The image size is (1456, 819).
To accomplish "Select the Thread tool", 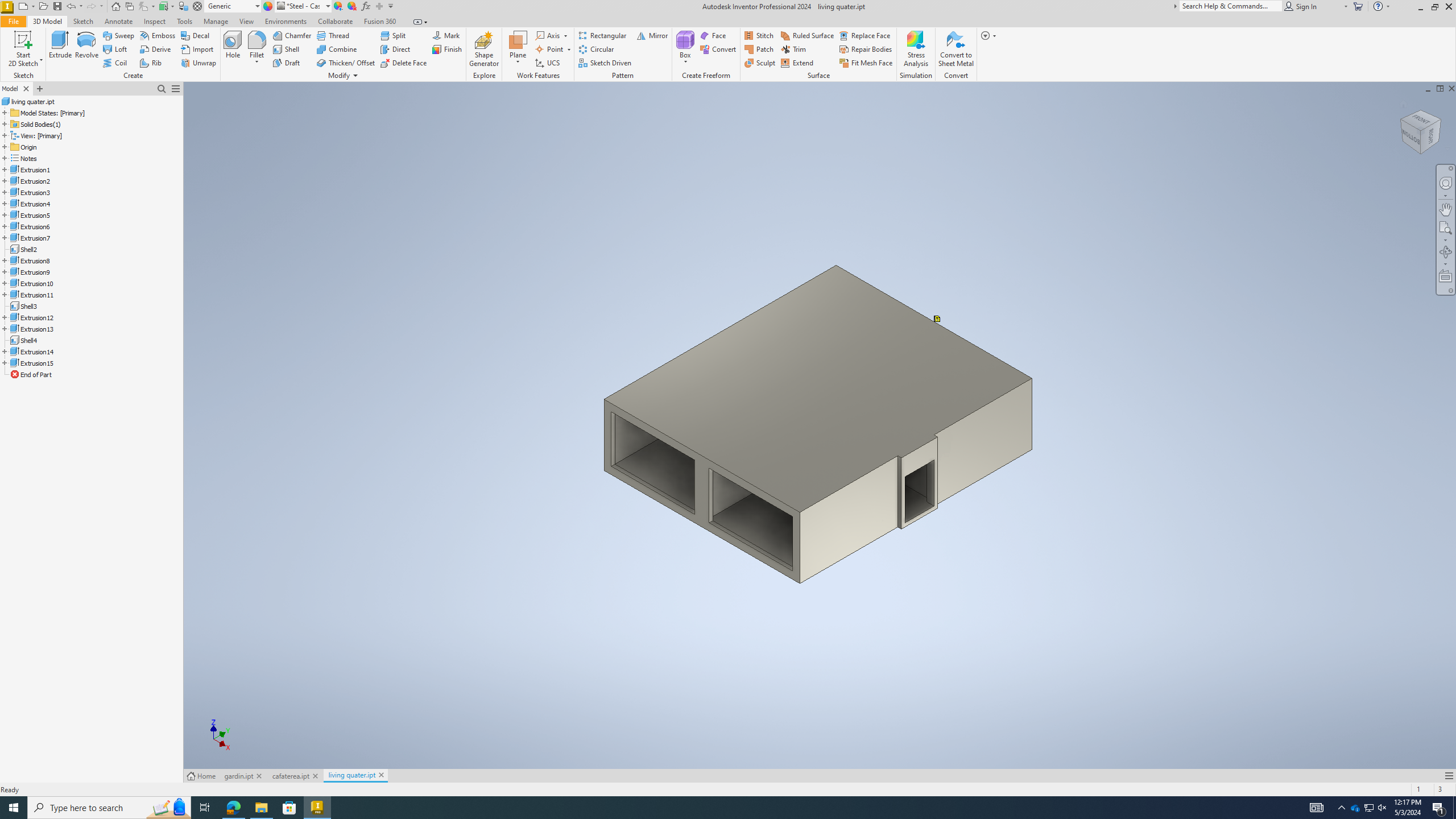I will [333, 35].
